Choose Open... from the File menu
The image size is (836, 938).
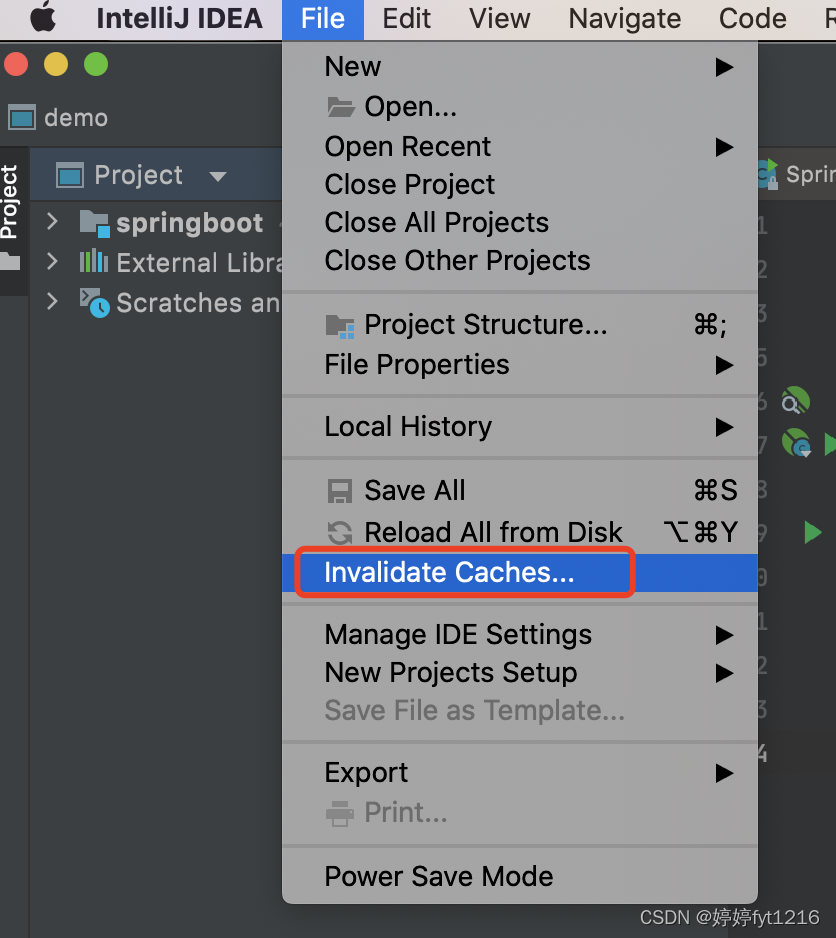click(x=519, y=106)
